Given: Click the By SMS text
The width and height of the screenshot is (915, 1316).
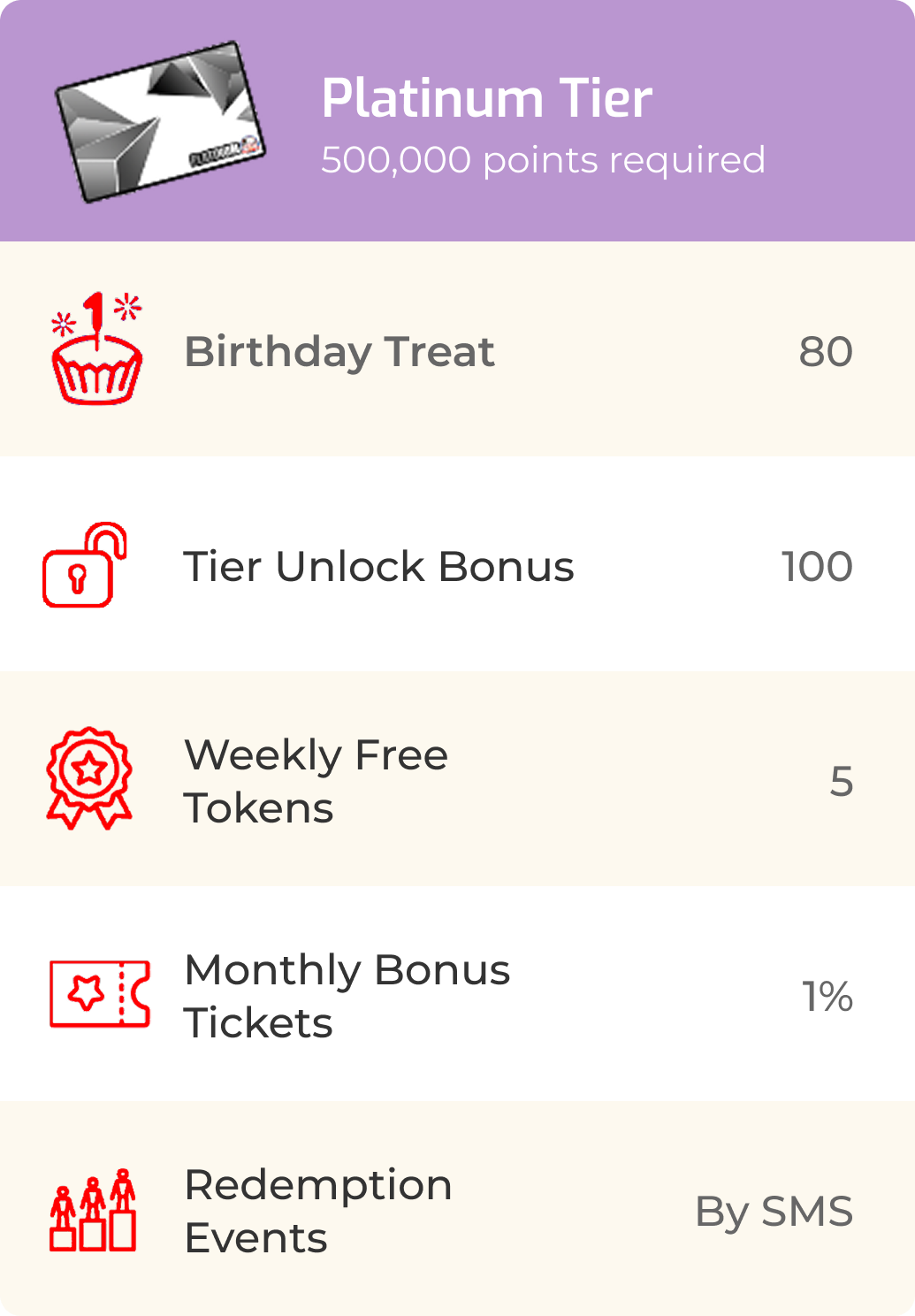Looking at the screenshot, I should [x=774, y=1211].
